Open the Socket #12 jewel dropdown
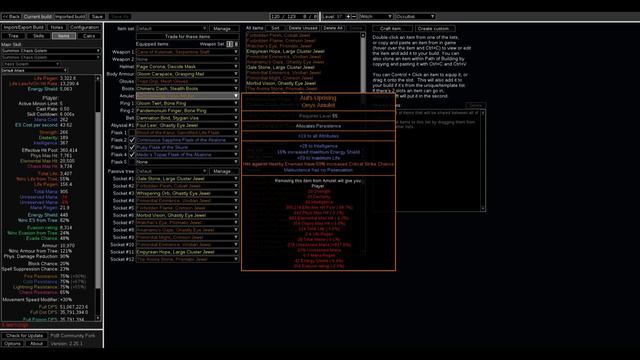The height and width of the screenshot is (360, 640). click(x=187, y=260)
